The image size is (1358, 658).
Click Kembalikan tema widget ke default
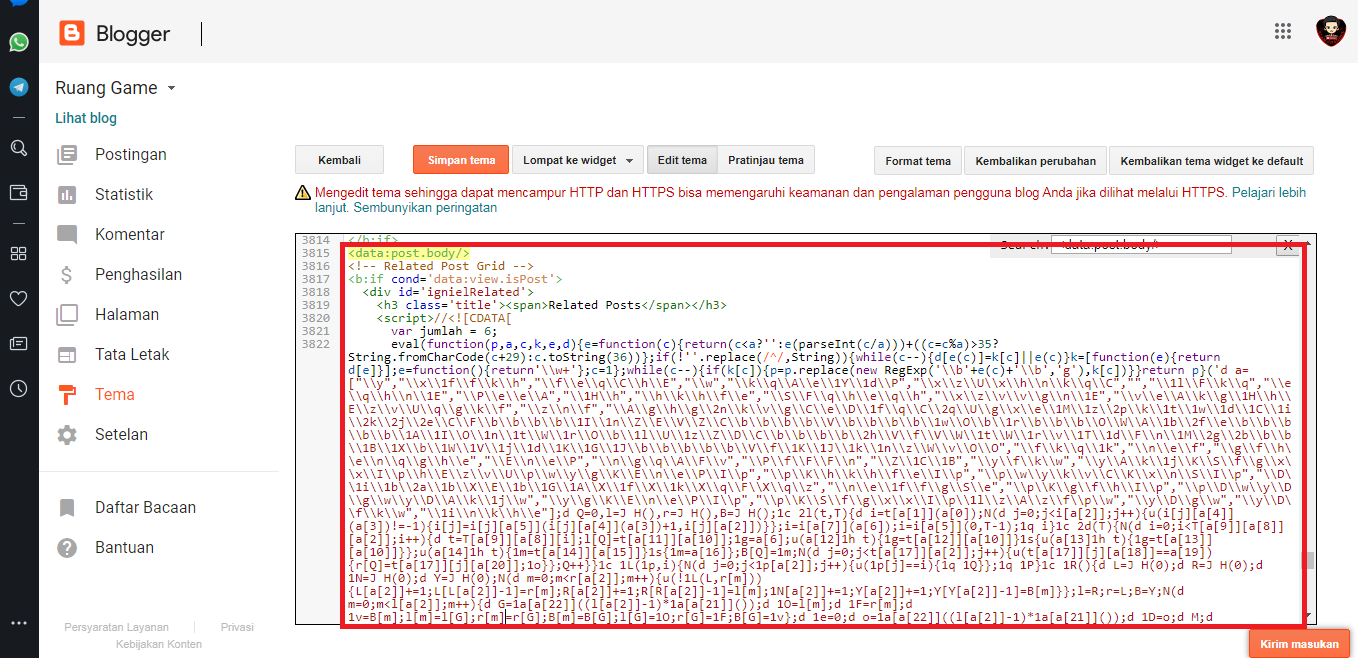tap(1212, 160)
